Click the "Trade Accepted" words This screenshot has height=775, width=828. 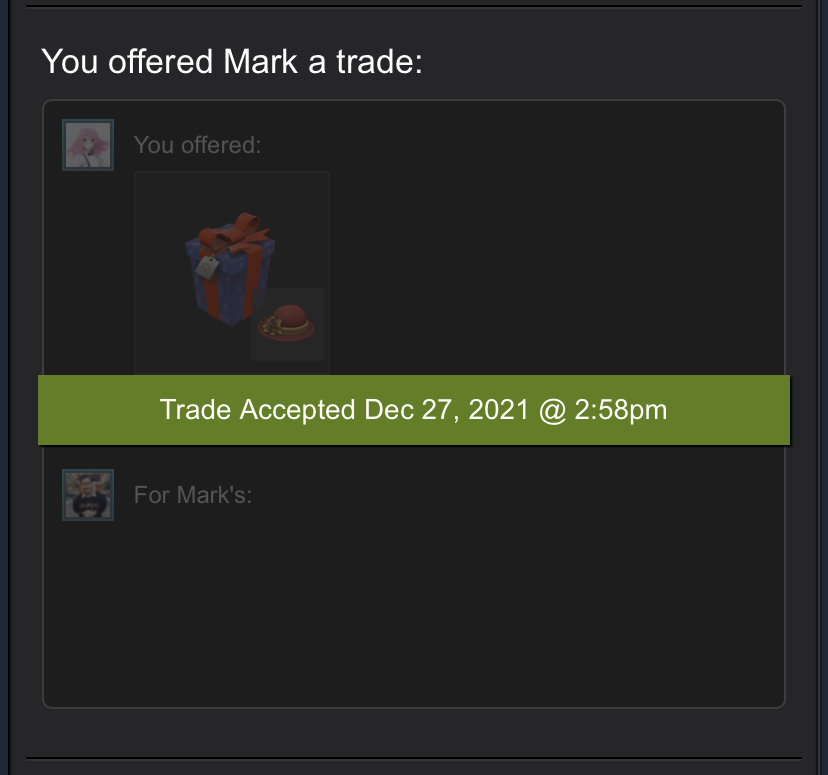(258, 410)
